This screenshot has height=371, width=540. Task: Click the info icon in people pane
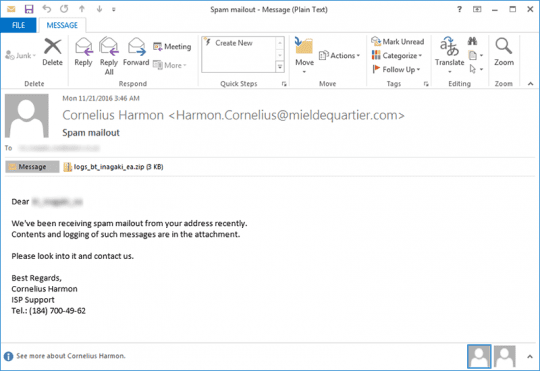8,356
